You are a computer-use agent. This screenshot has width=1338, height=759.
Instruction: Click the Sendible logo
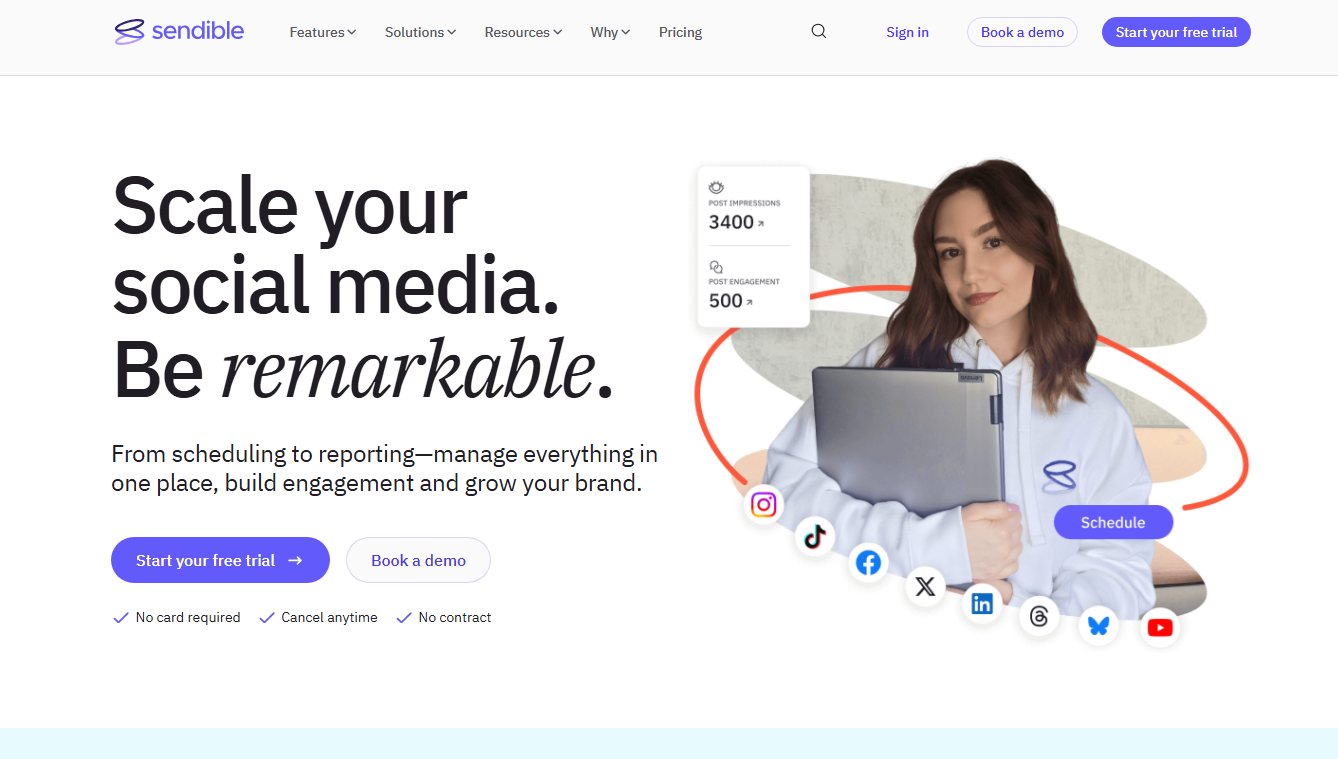point(180,32)
